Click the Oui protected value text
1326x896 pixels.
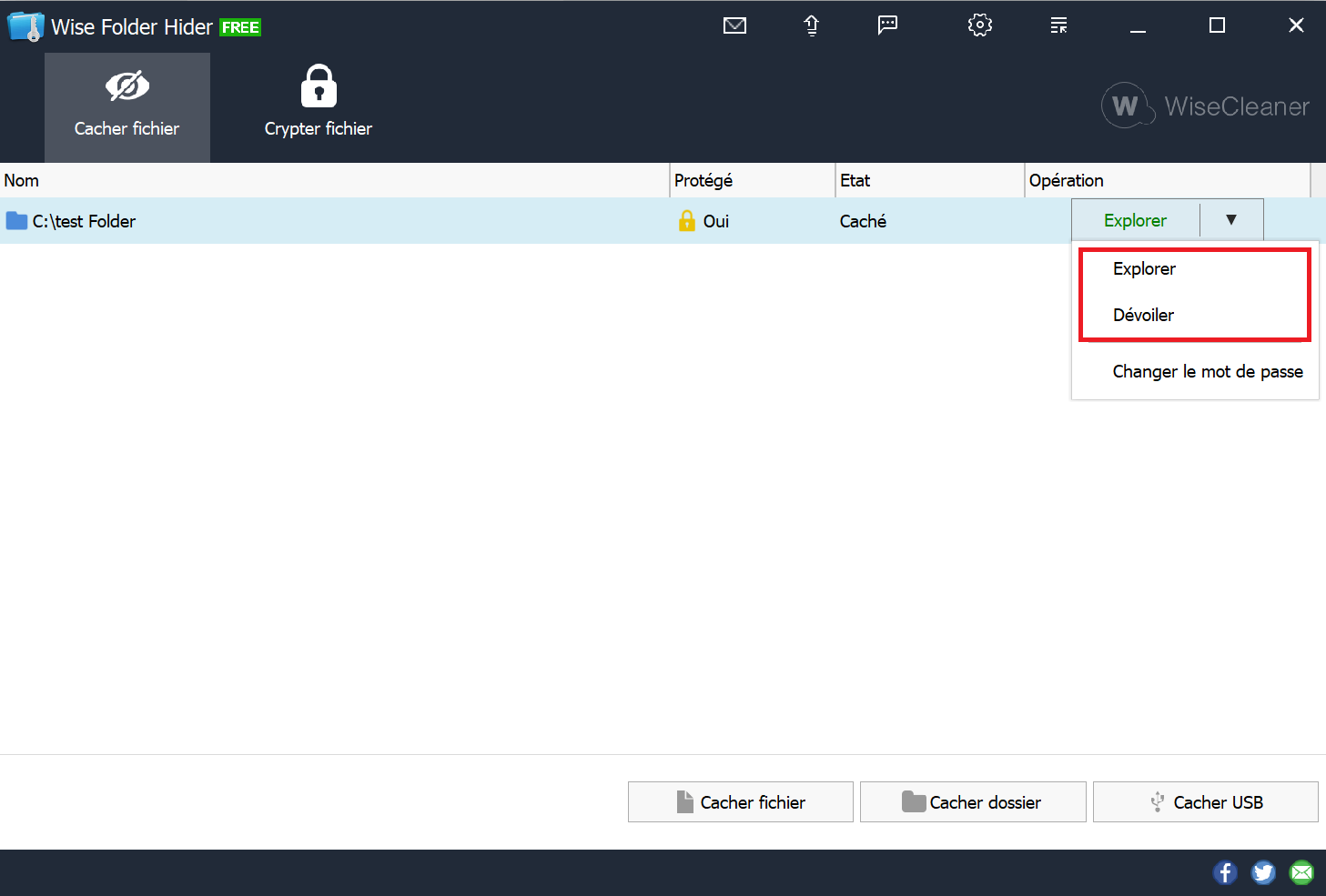(716, 221)
